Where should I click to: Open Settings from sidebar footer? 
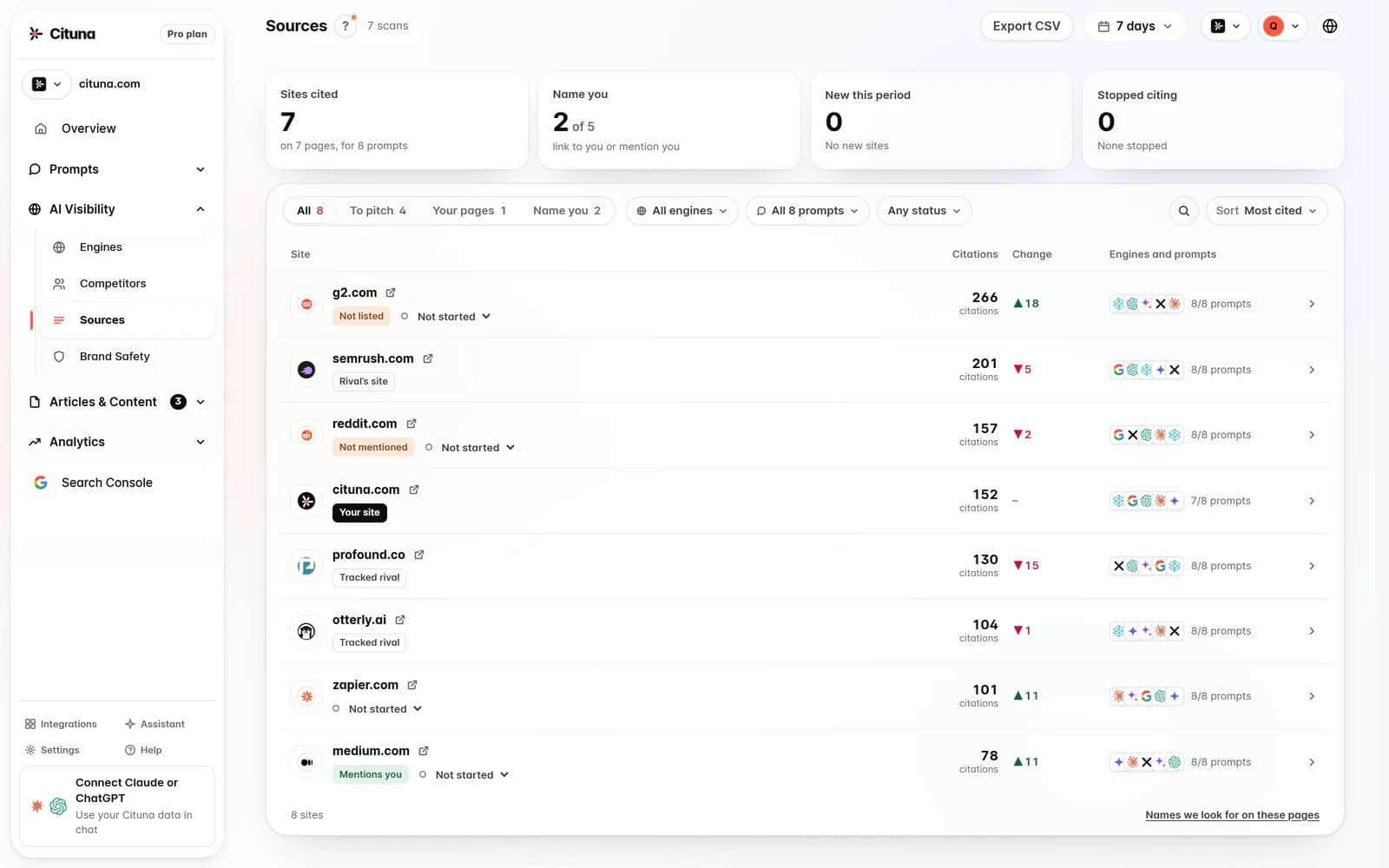52,750
